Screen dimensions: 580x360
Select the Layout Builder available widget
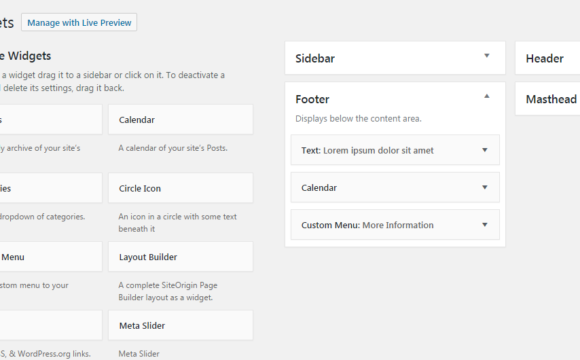point(181,257)
